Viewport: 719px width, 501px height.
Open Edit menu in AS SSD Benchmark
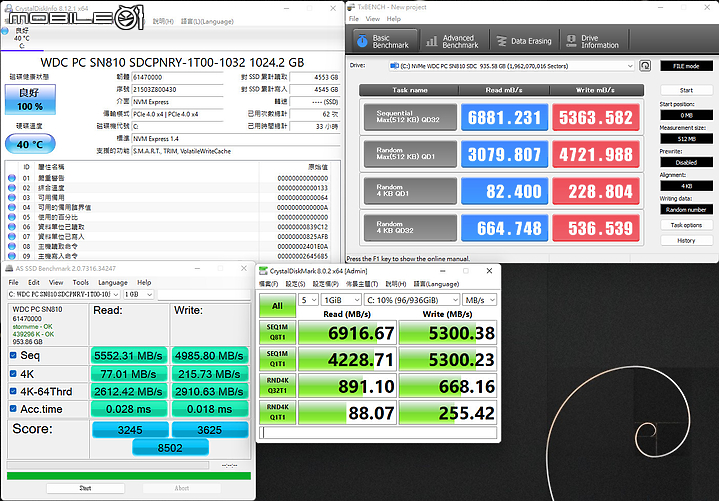pos(33,282)
